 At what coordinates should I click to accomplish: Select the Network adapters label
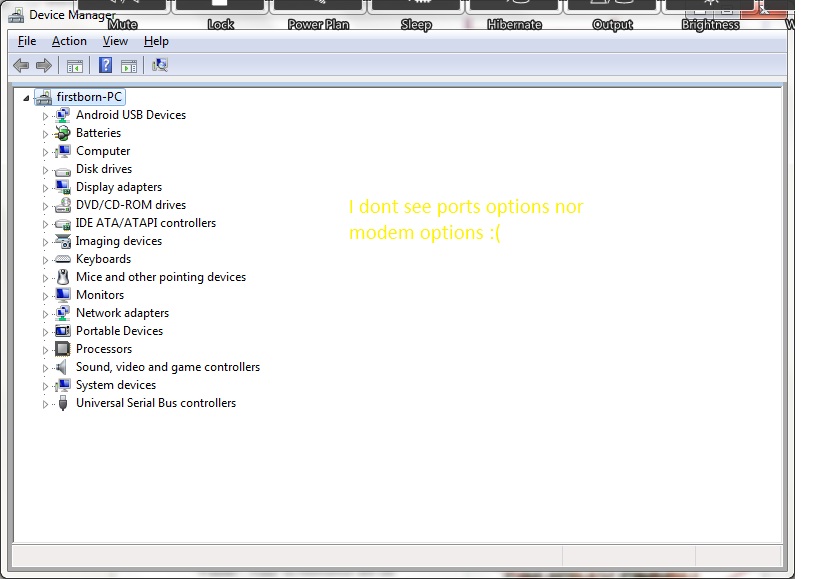point(122,313)
